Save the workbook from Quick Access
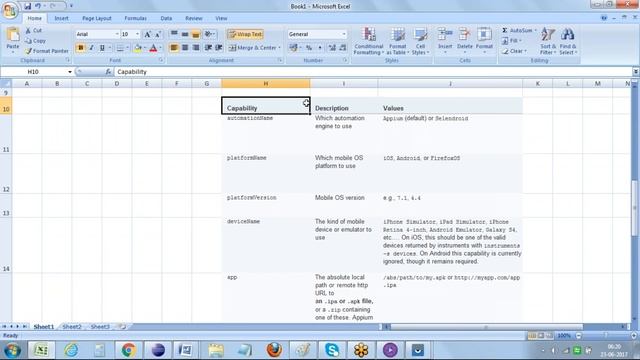640x360 pixels. 27,6
